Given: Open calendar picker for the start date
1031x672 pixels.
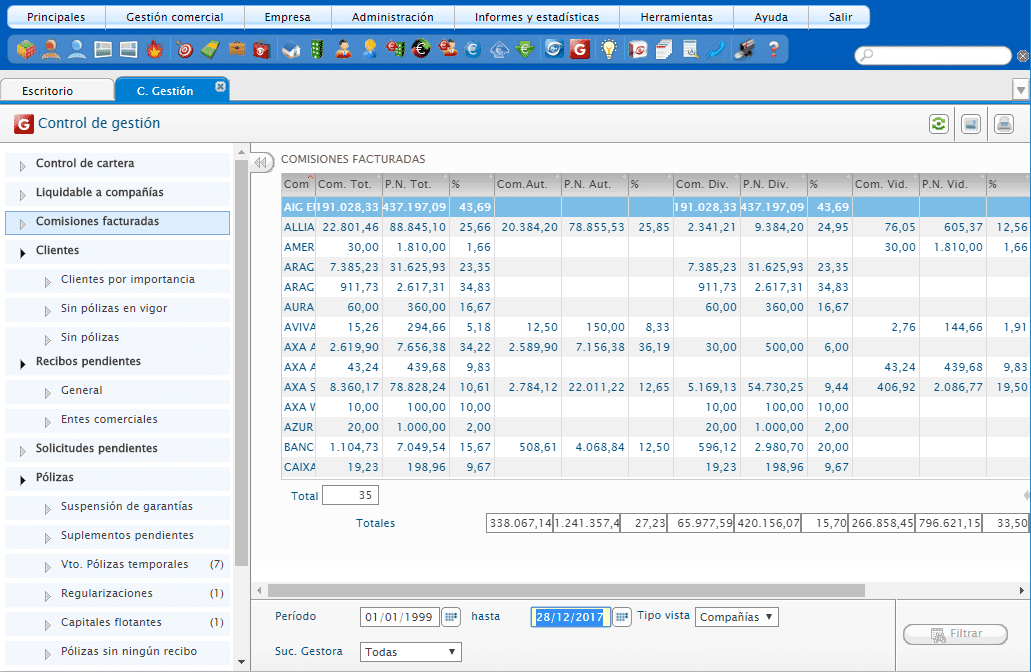Looking at the screenshot, I should [x=450, y=617].
